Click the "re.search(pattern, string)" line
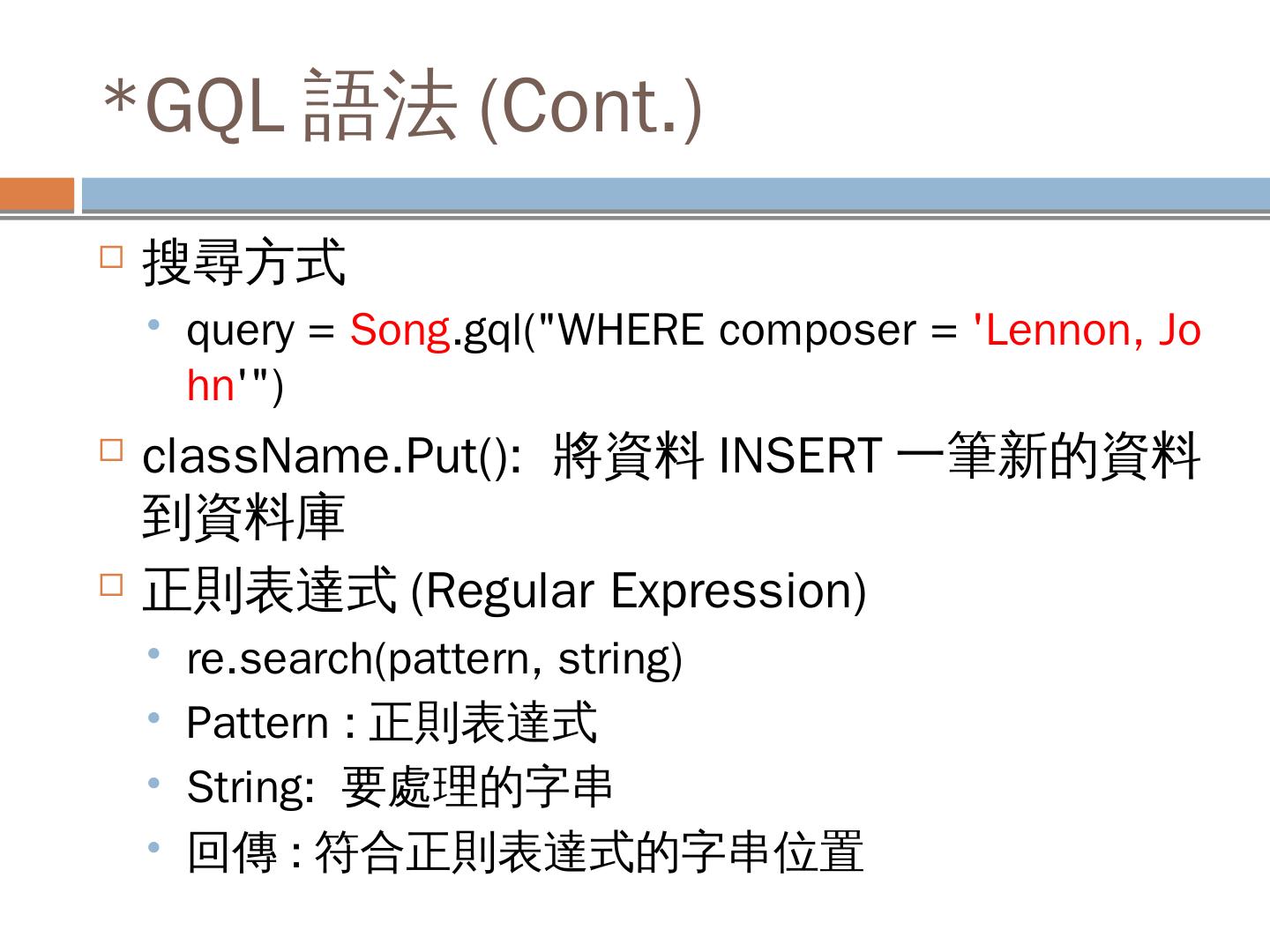The height and width of the screenshot is (952, 1270). click(x=435, y=658)
